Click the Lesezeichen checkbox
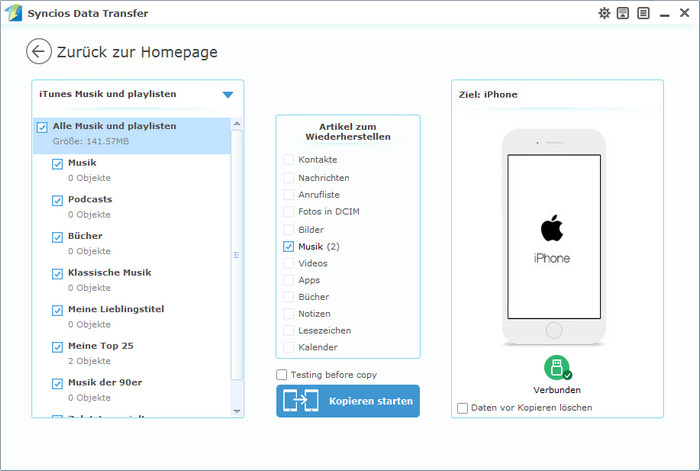The image size is (700, 471). tap(288, 331)
